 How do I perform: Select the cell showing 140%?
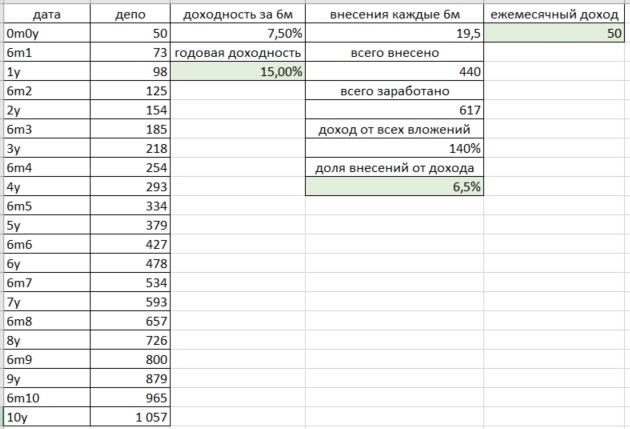[395, 148]
